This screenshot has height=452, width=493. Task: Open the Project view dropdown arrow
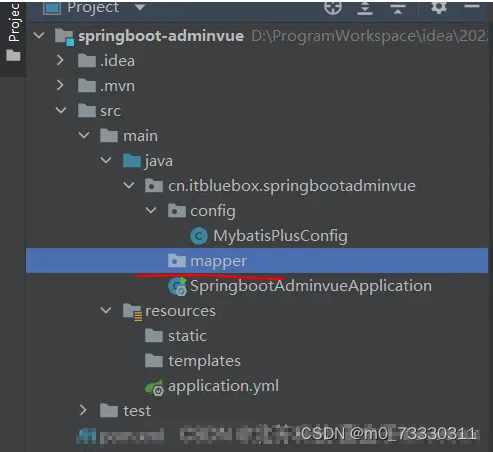click(140, 7)
